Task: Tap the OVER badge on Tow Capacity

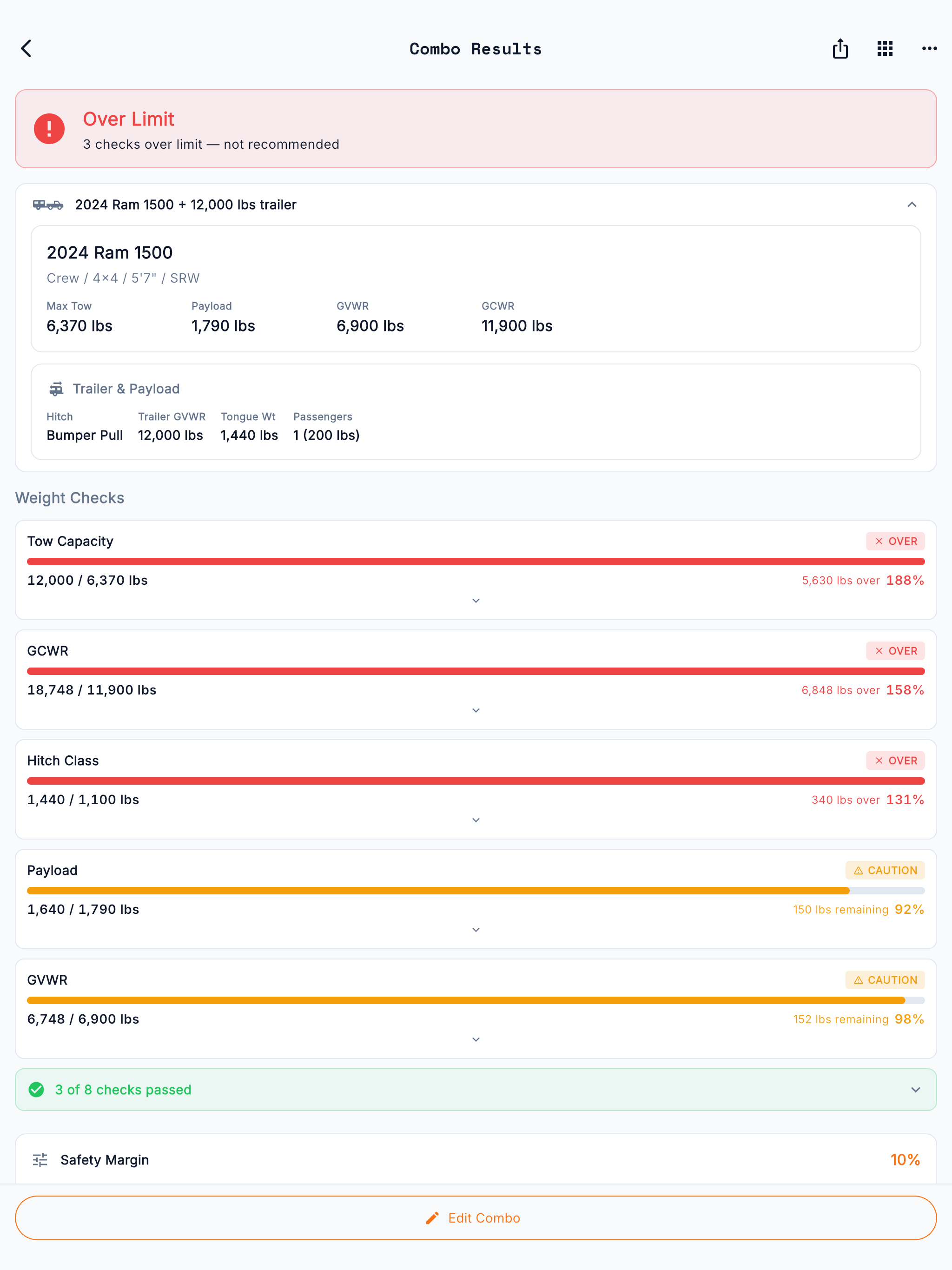Action: coord(895,542)
